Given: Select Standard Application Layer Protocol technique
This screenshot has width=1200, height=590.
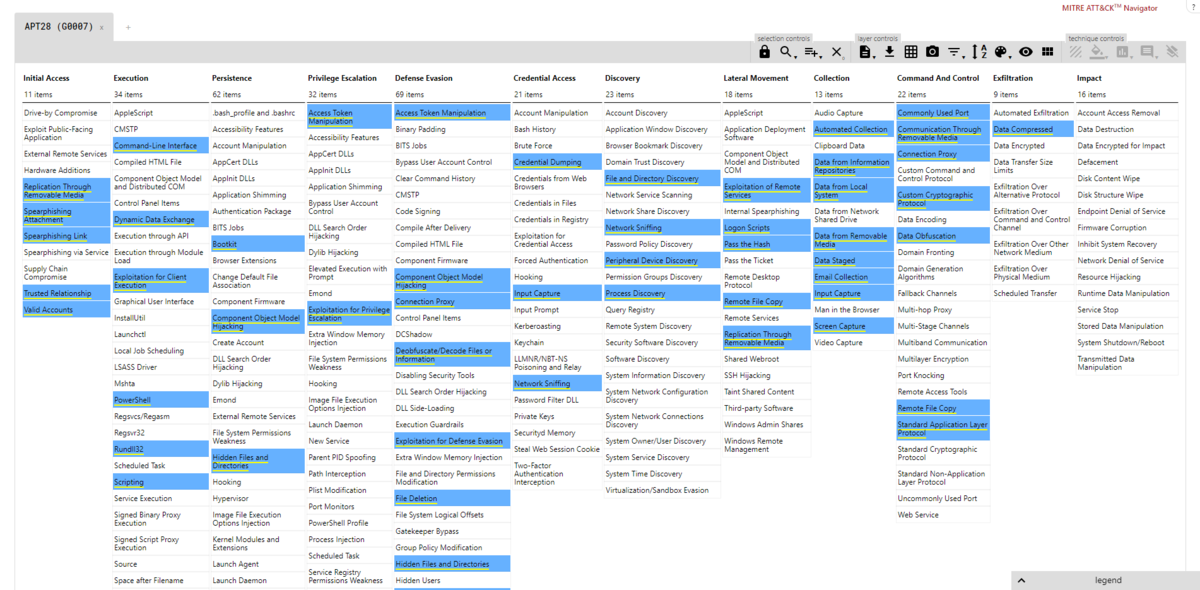Looking at the screenshot, I should pos(942,429).
